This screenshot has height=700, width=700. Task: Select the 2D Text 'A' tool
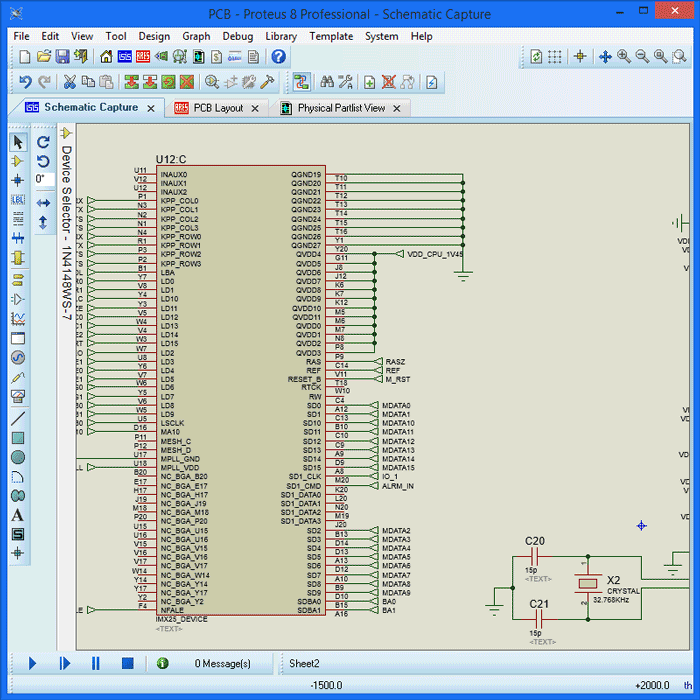(x=18, y=515)
